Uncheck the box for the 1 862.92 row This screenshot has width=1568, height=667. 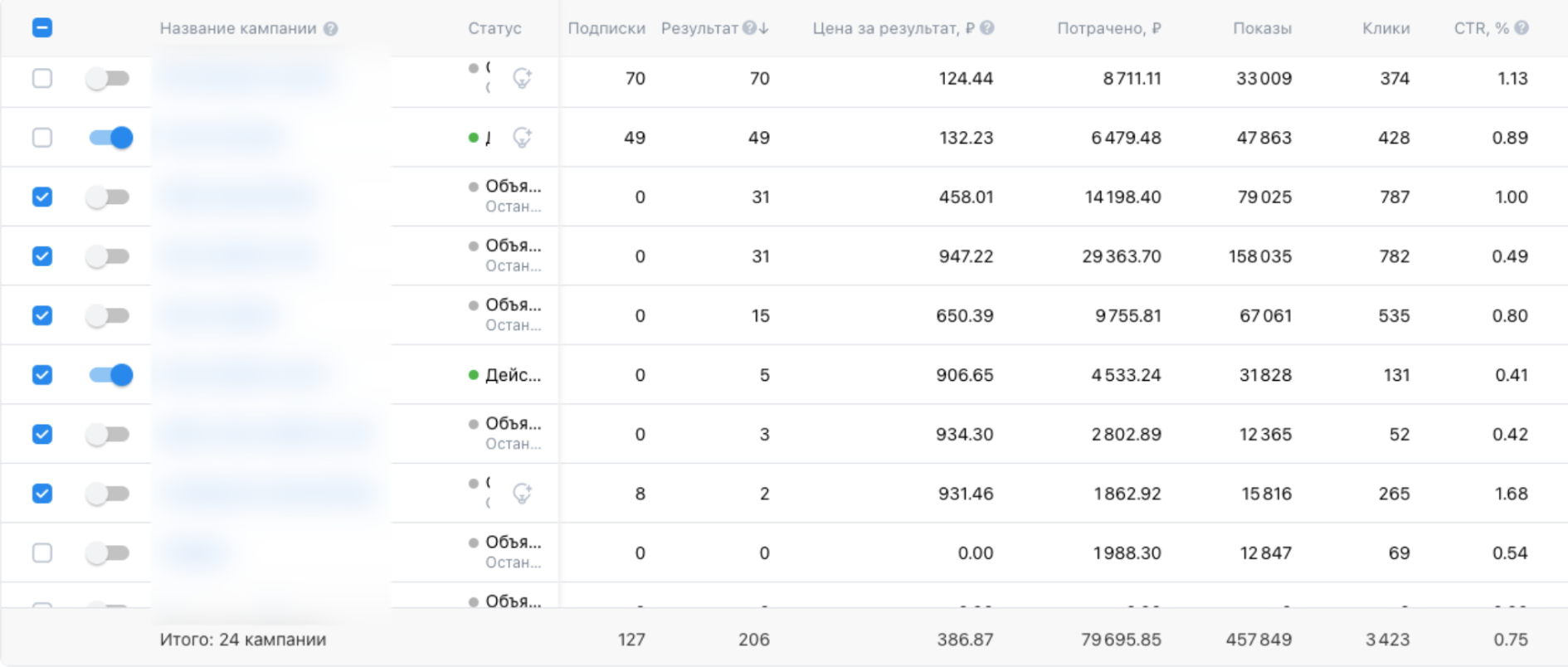pyautogui.click(x=42, y=494)
